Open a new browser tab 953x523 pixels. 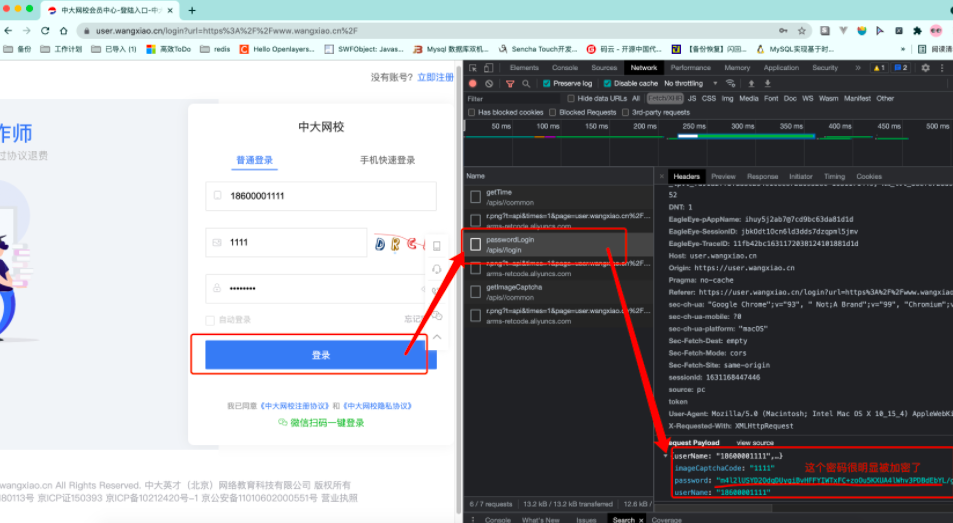[x=192, y=10]
